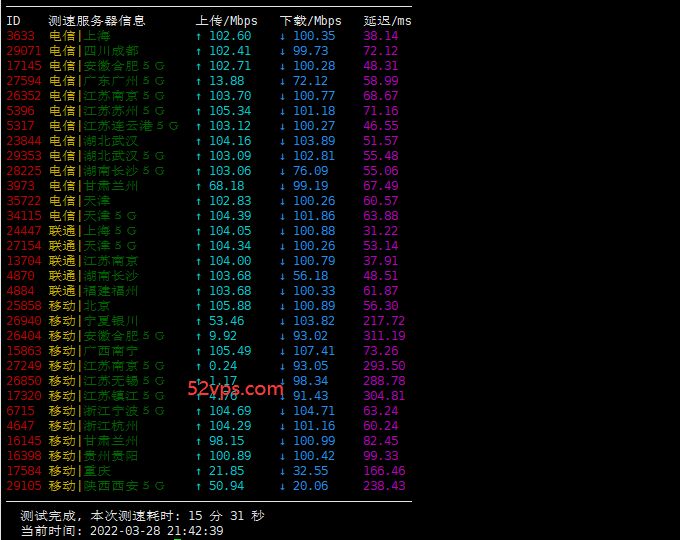Image resolution: width=680 pixels, height=540 pixels.
Task: Select server ID 26352
Action: pyautogui.click(x=24, y=96)
